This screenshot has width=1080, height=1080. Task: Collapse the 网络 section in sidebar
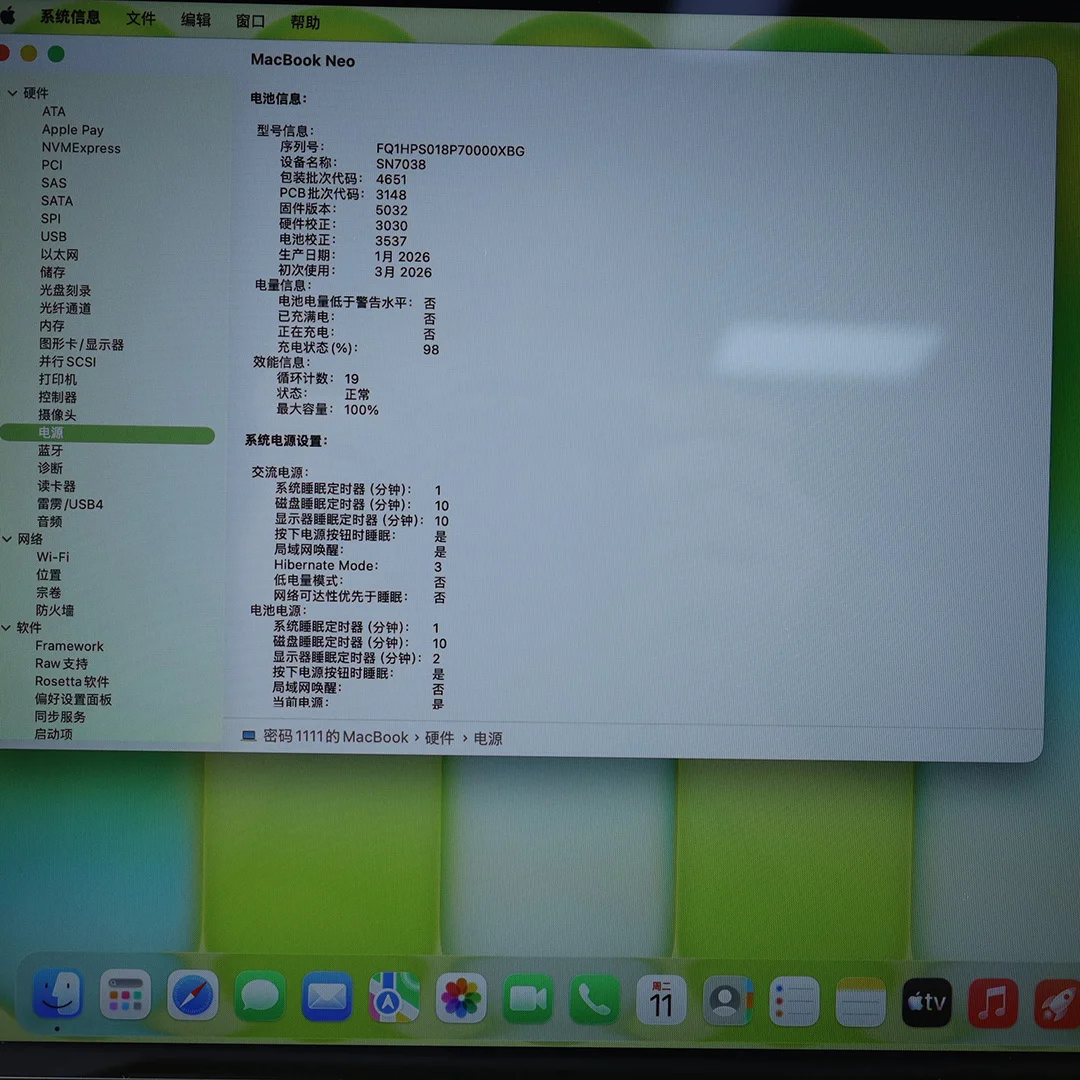pos(6,539)
